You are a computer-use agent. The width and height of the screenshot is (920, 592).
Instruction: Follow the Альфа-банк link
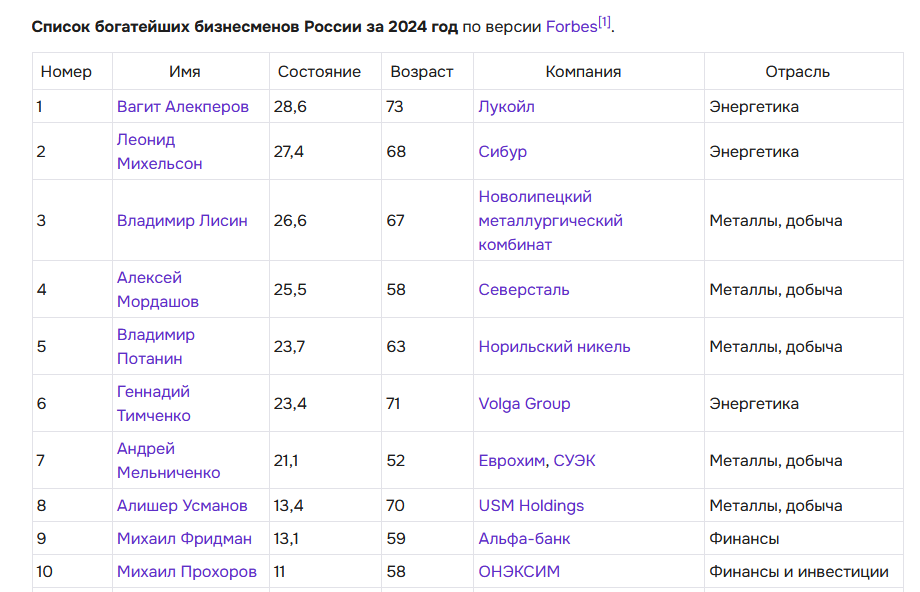pyautogui.click(x=524, y=539)
